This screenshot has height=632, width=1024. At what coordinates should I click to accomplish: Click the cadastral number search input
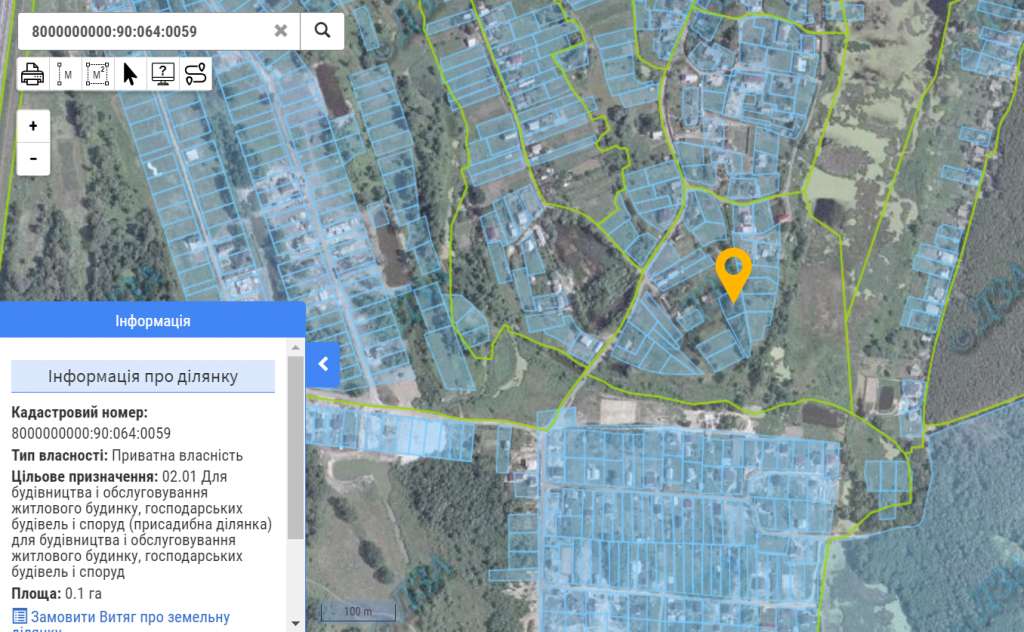[x=145, y=31]
